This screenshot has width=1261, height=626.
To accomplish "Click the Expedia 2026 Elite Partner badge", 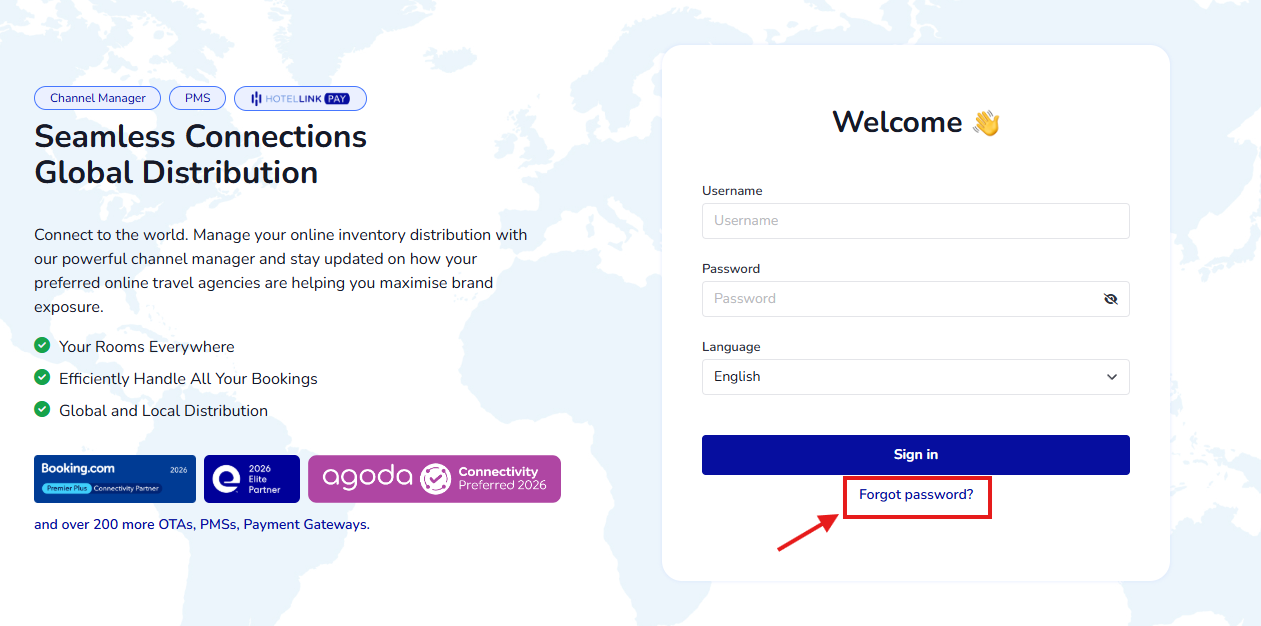I will click(x=251, y=479).
